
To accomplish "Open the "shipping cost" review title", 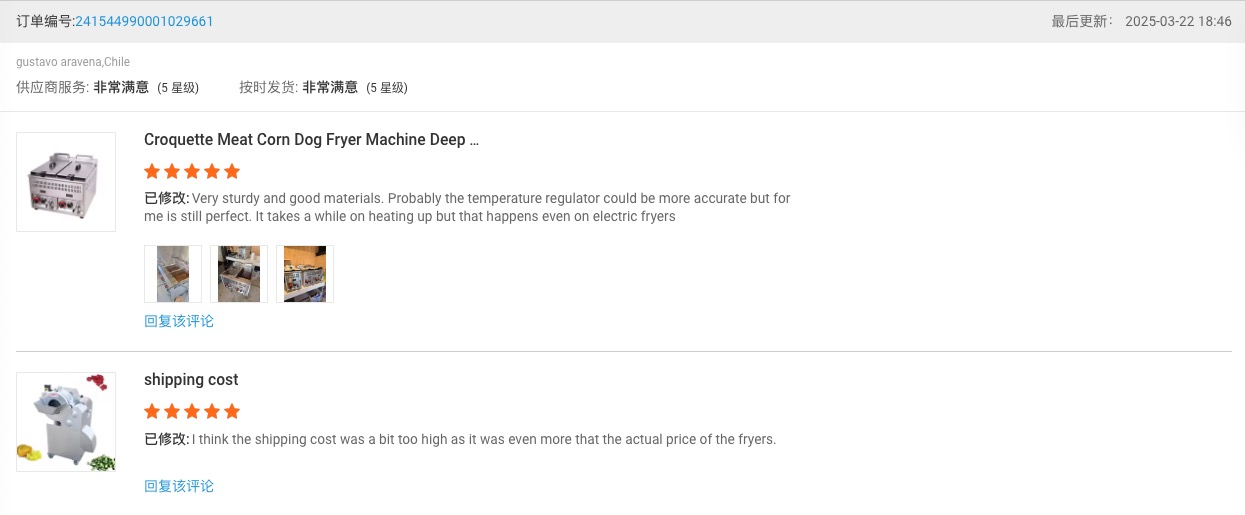I will 191,380.
